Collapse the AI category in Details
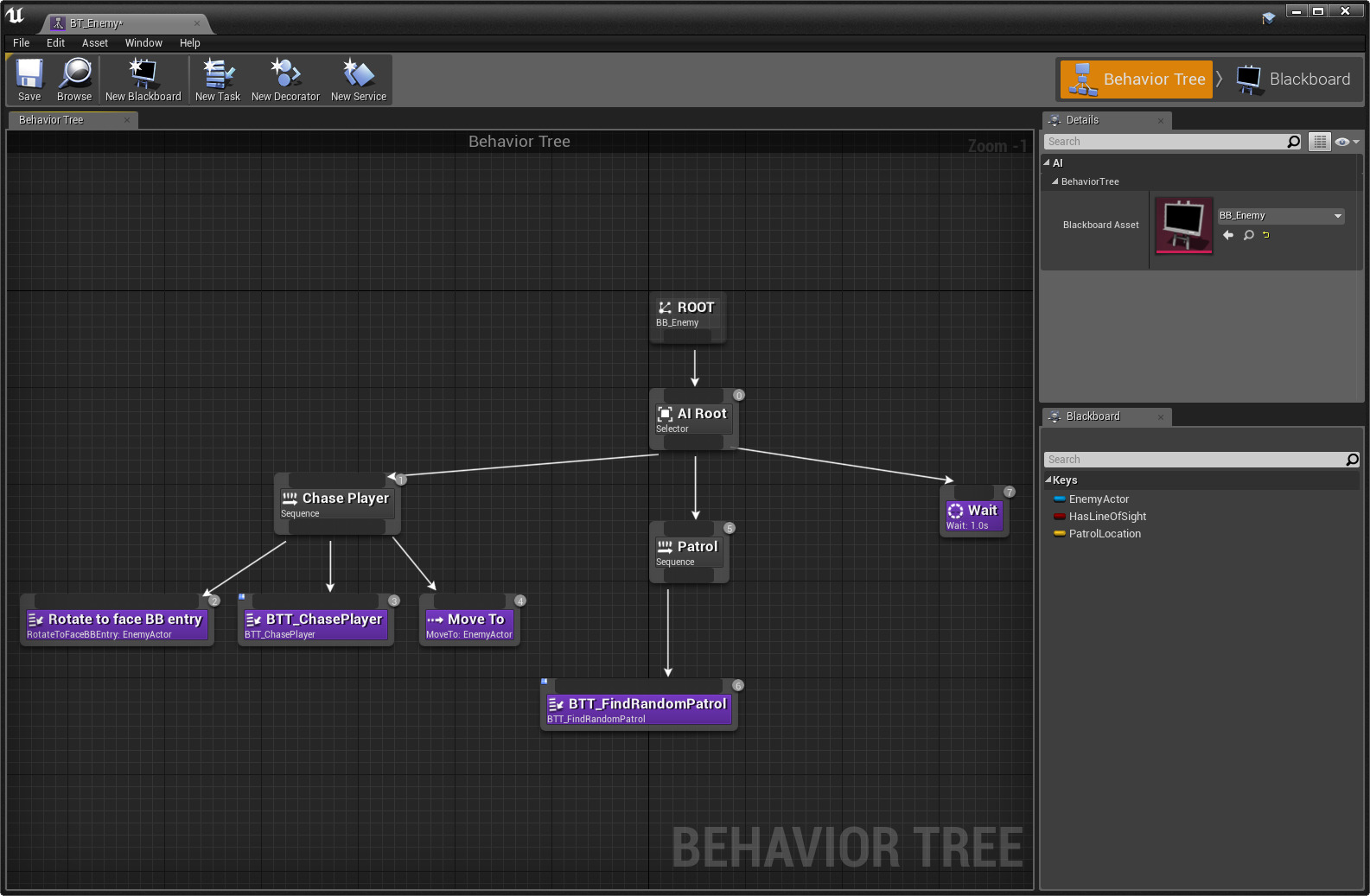 point(1047,162)
